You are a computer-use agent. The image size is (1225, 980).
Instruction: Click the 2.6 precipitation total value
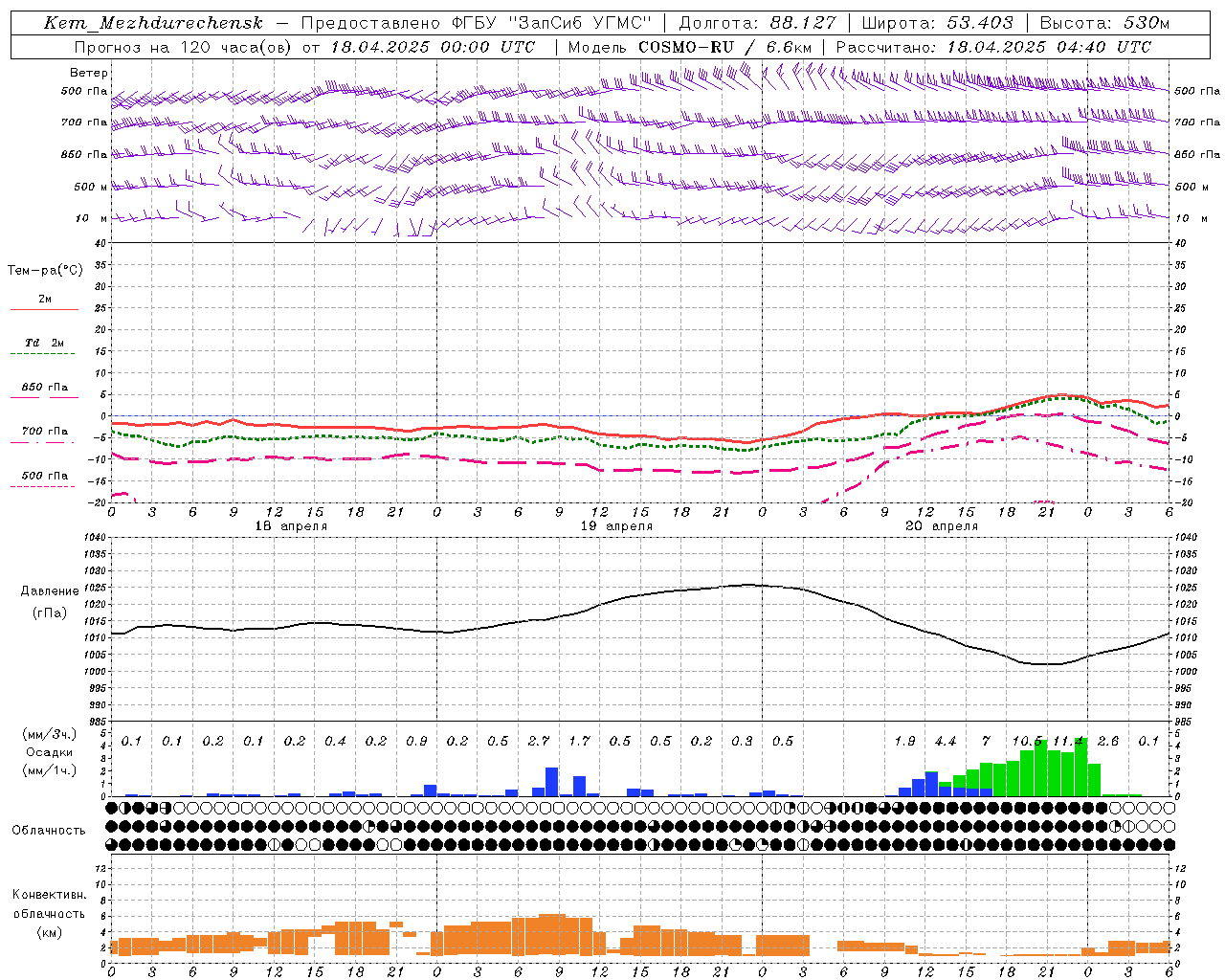click(1108, 742)
